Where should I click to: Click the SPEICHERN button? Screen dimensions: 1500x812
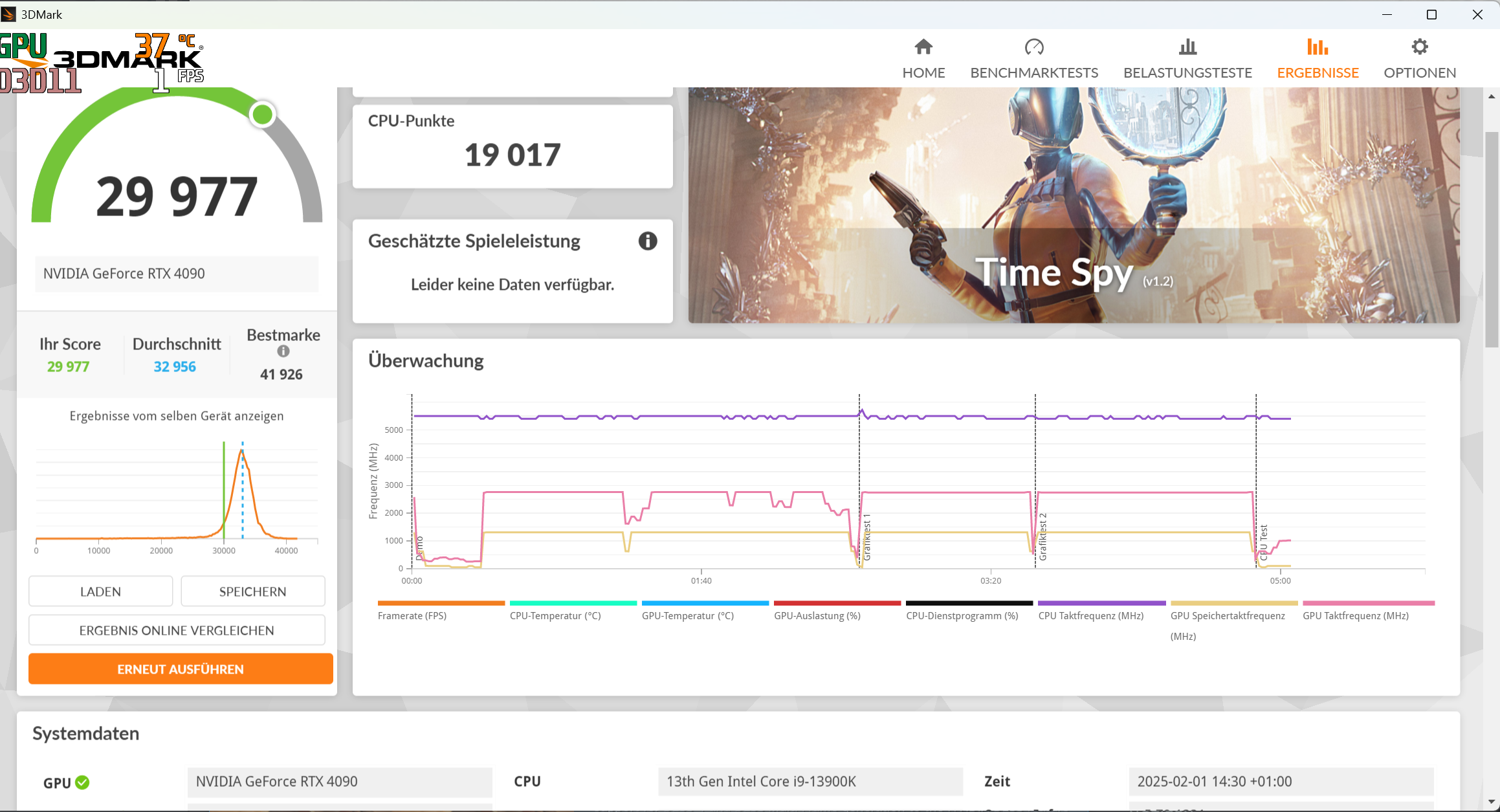(x=252, y=591)
